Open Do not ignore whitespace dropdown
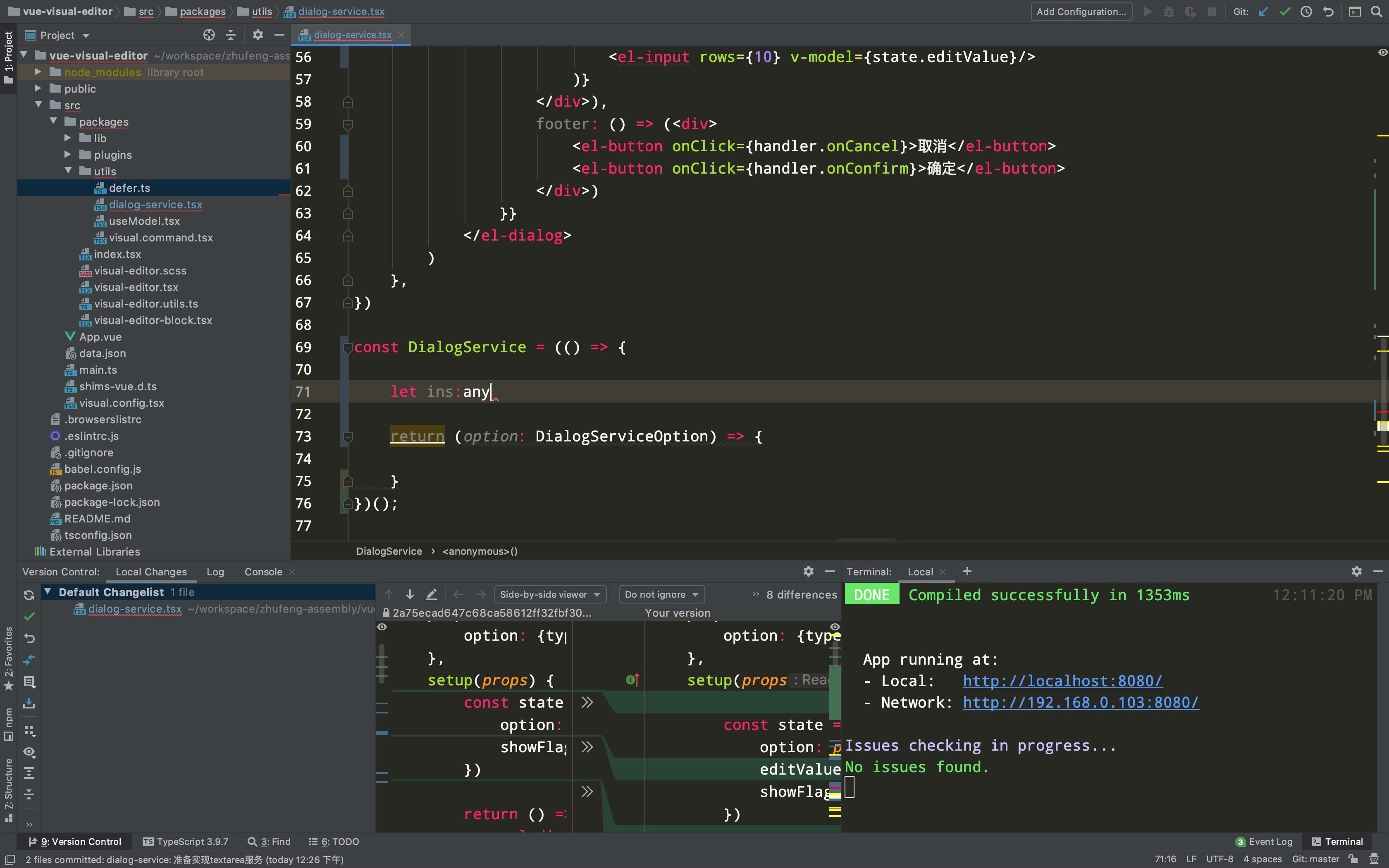Viewport: 1389px width, 868px height. coord(661,594)
